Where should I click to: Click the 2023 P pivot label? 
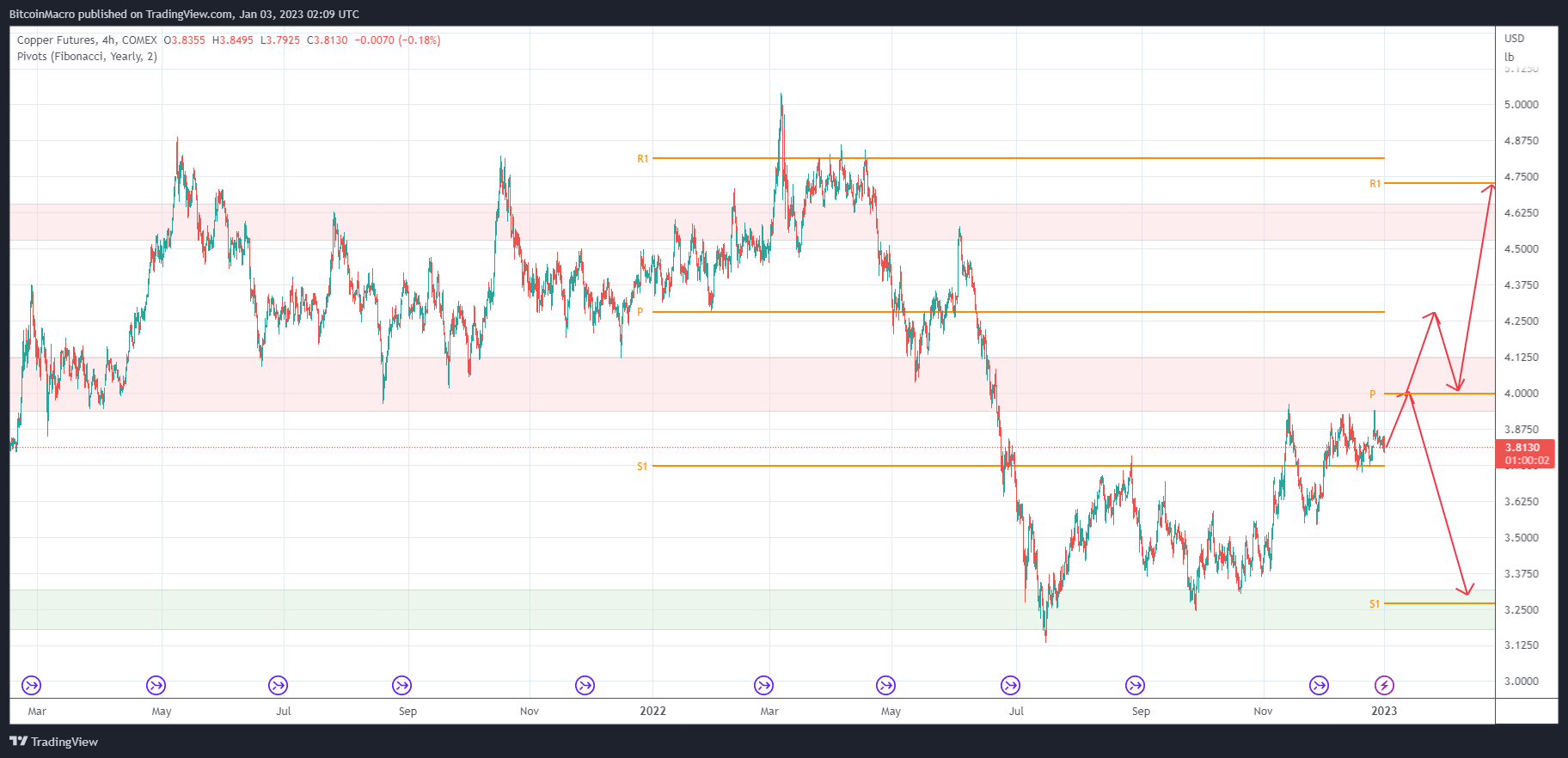point(1373,394)
